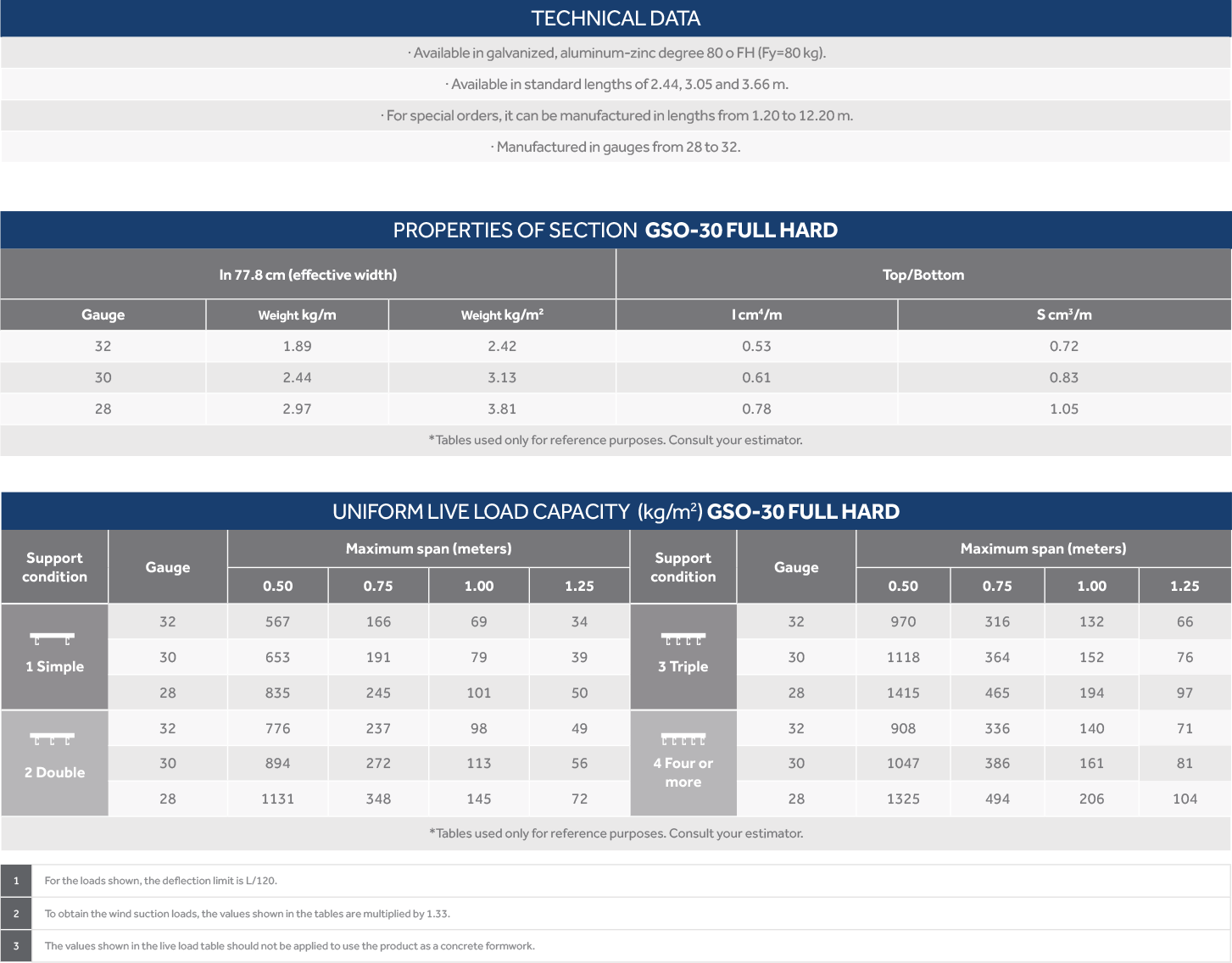Click the 3.81 weight value cell
The image size is (1232, 963).
(x=502, y=409)
